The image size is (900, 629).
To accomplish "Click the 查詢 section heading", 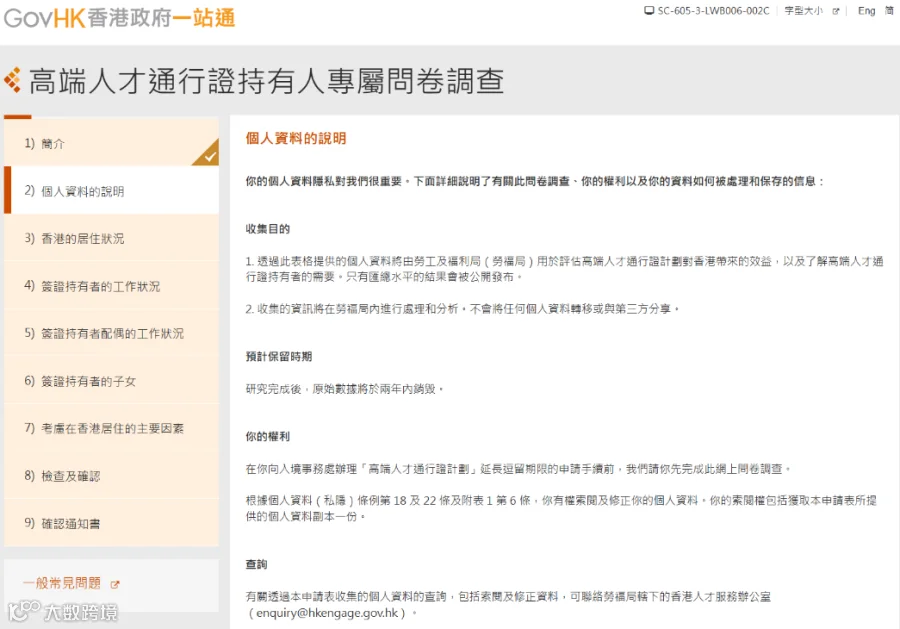I will (x=256, y=565).
